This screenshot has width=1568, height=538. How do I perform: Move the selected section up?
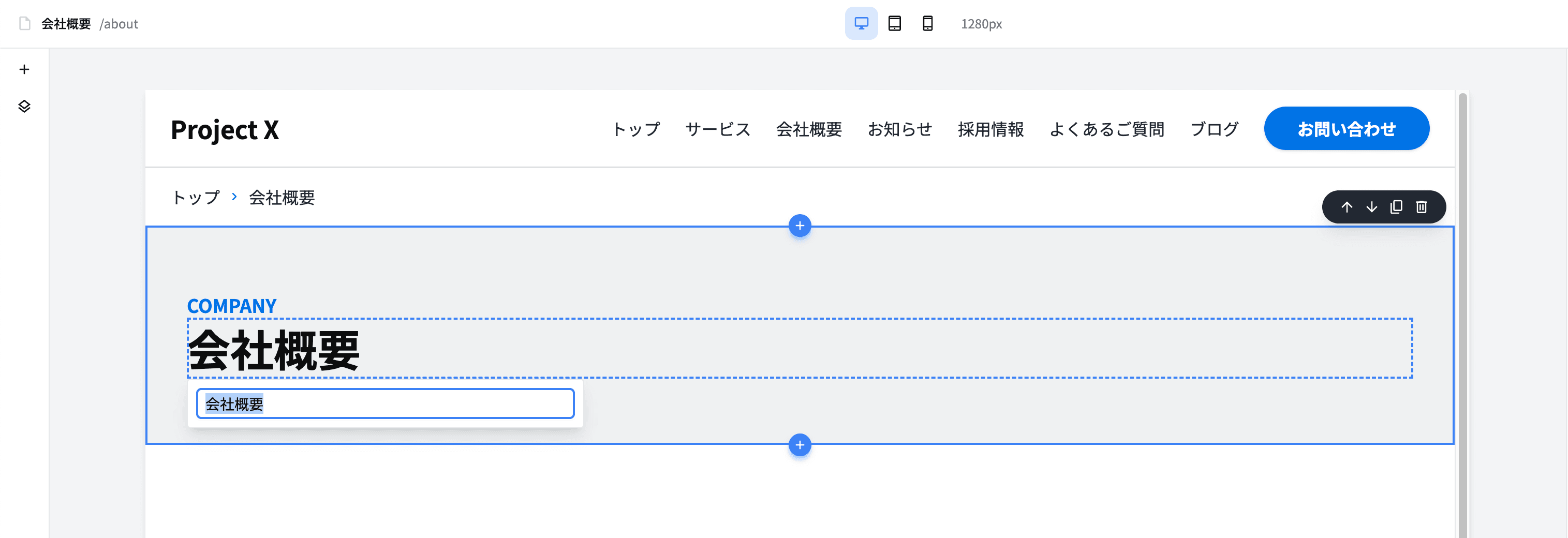(1347, 207)
